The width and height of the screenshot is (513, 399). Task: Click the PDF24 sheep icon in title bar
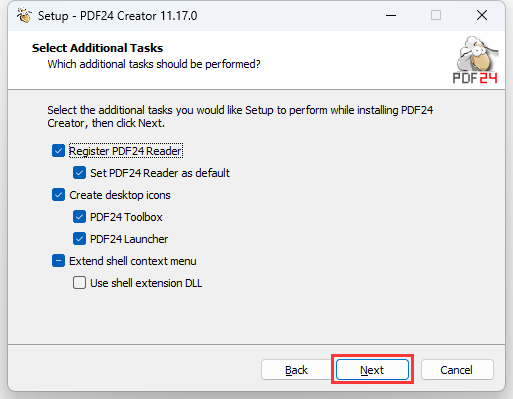pos(24,15)
